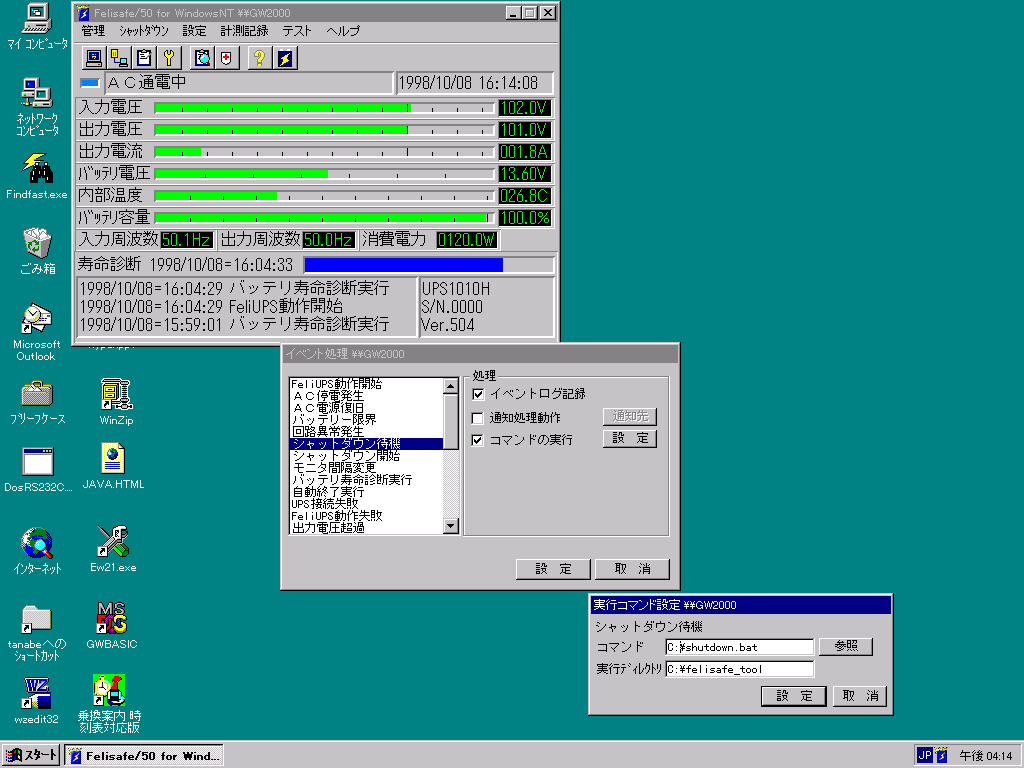The width and height of the screenshot is (1024, 768).
Task: Click the computer monitor toolbar icon
Action: [93, 58]
